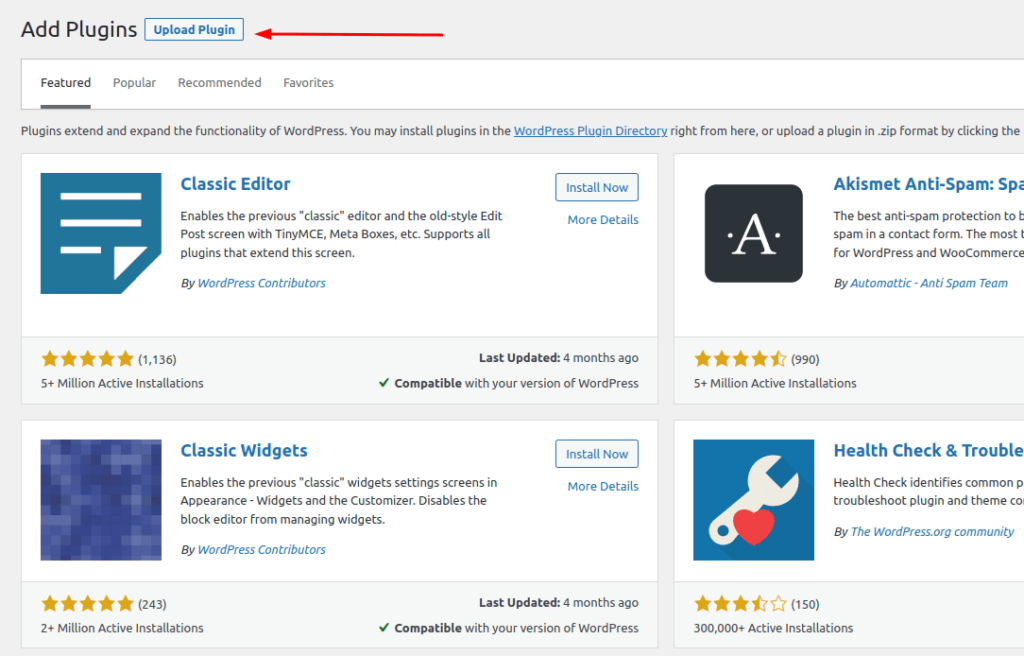
Task: Click the Classic Editor plugin icon
Action: [x=101, y=233]
